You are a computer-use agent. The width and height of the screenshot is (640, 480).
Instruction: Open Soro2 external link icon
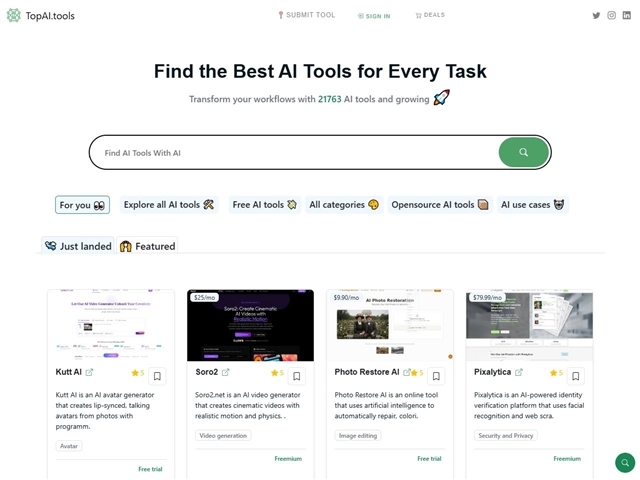[225, 372]
